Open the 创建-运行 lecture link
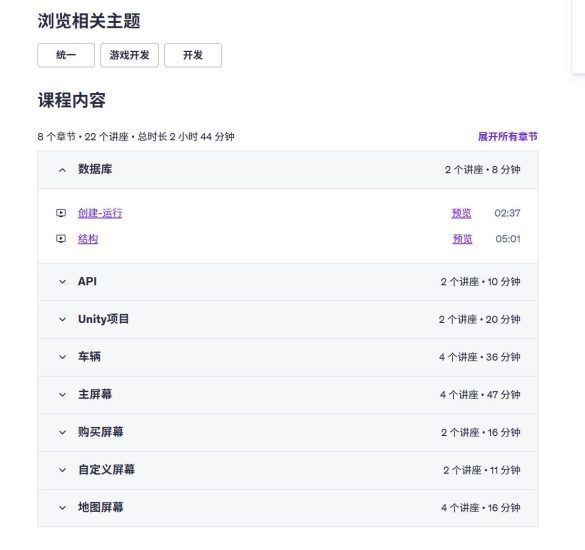The image size is (585, 550). tap(100, 213)
